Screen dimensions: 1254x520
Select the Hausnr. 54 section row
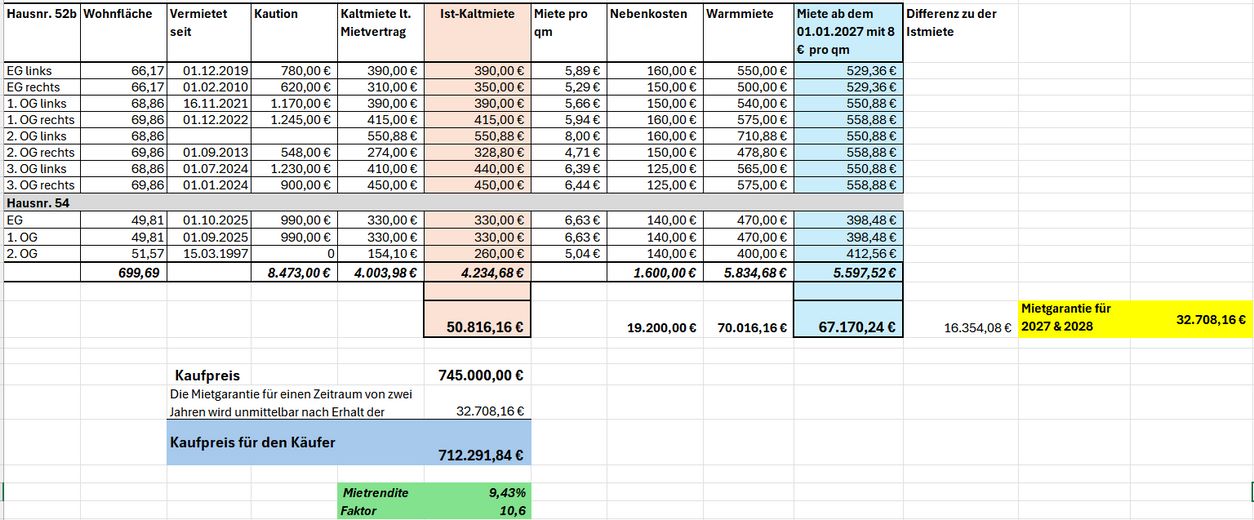click(x=453, y=203)
